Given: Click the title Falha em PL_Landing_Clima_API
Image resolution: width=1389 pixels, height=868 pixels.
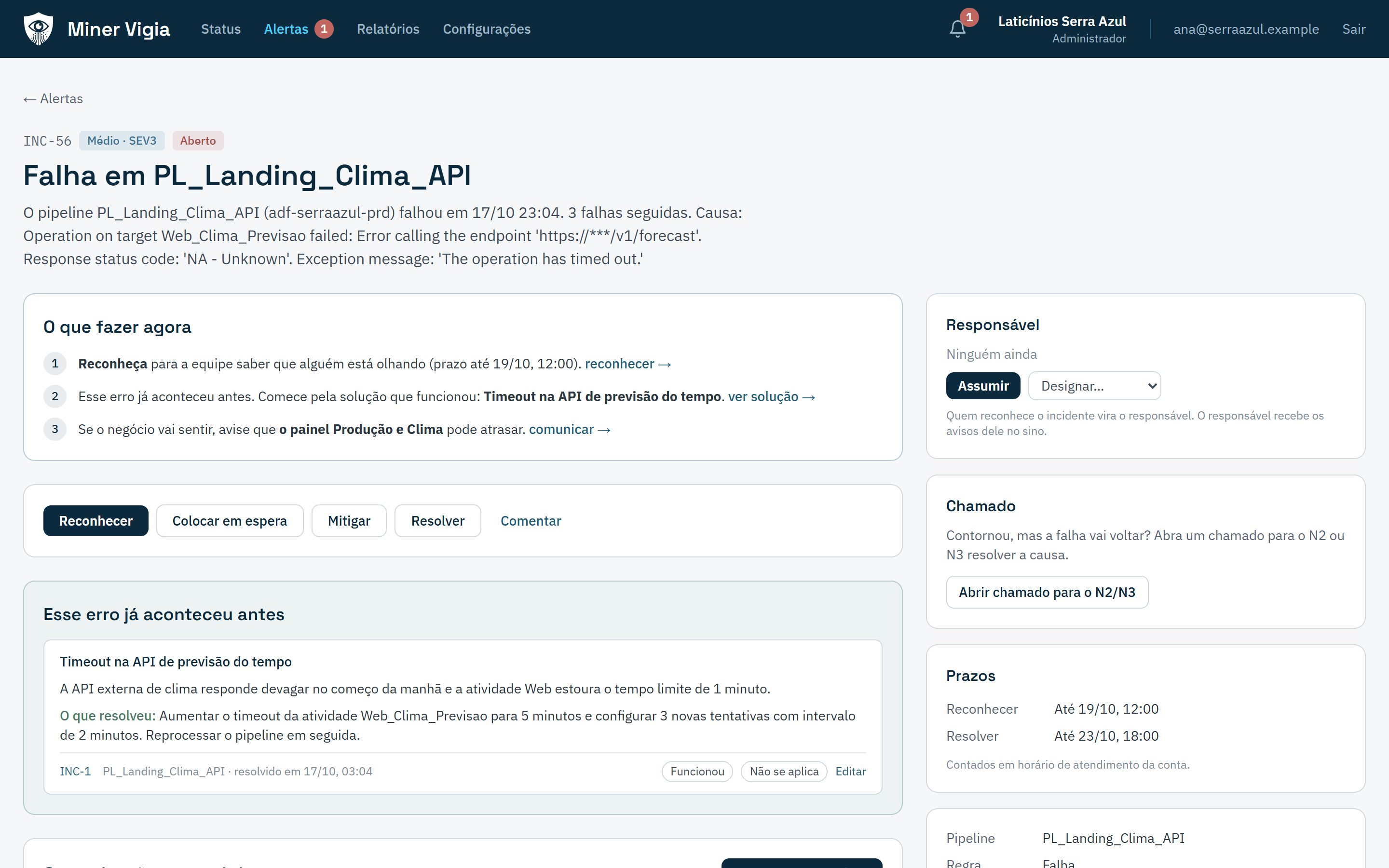Looking at the screenshot, I should pos(247,176).
